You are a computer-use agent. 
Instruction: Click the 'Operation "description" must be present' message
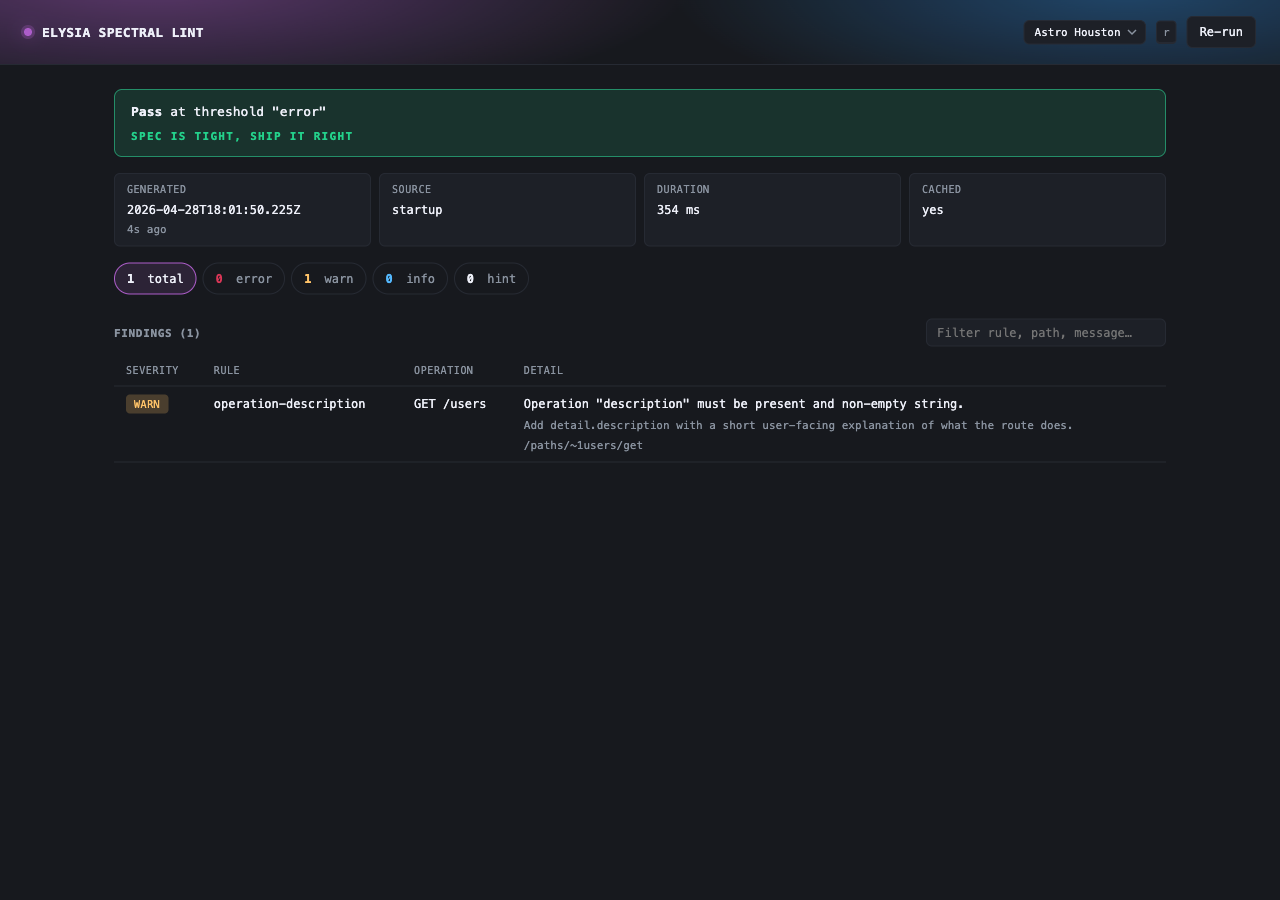[744, 404]
